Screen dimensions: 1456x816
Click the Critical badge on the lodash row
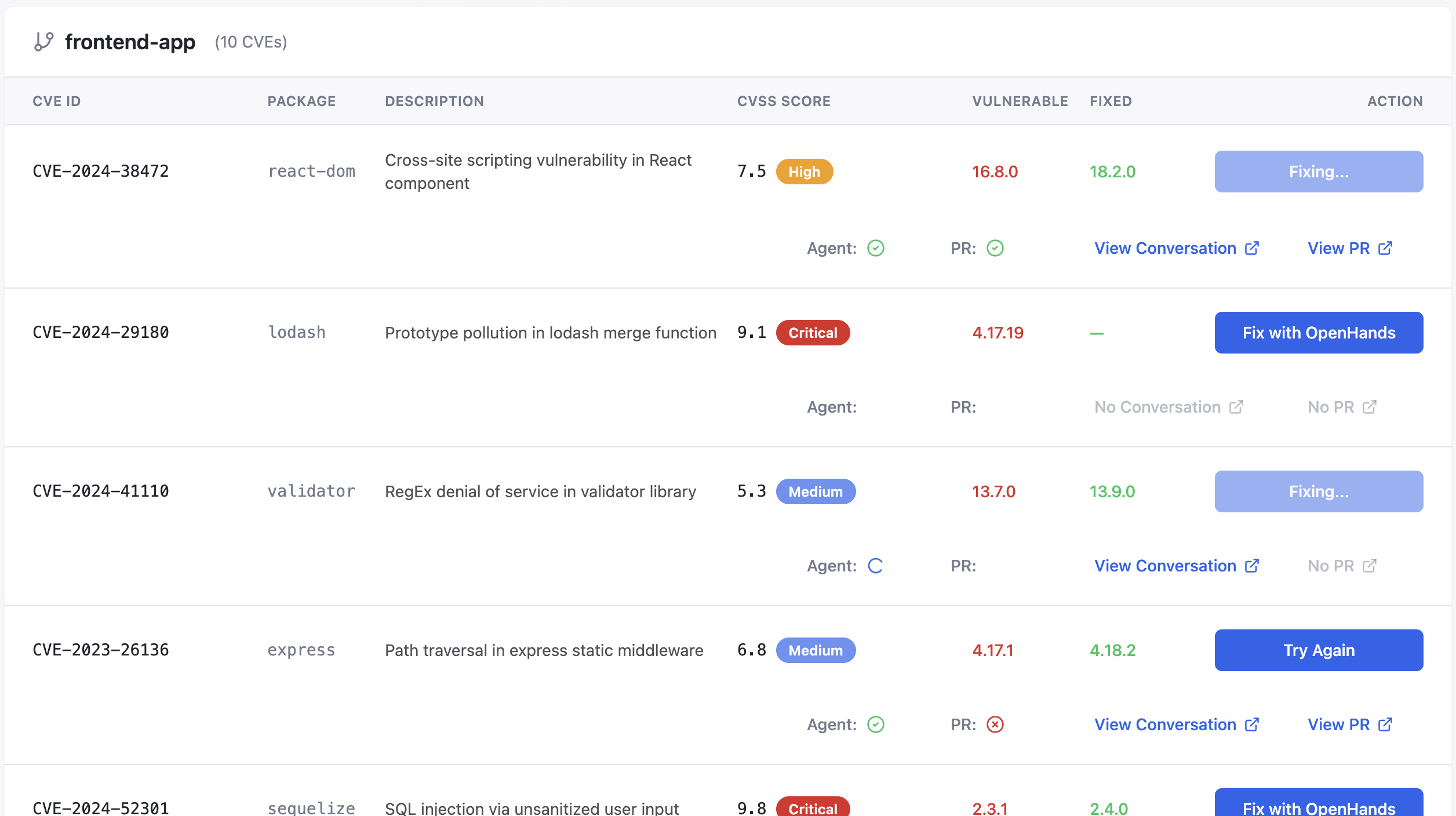coord(813,333)
